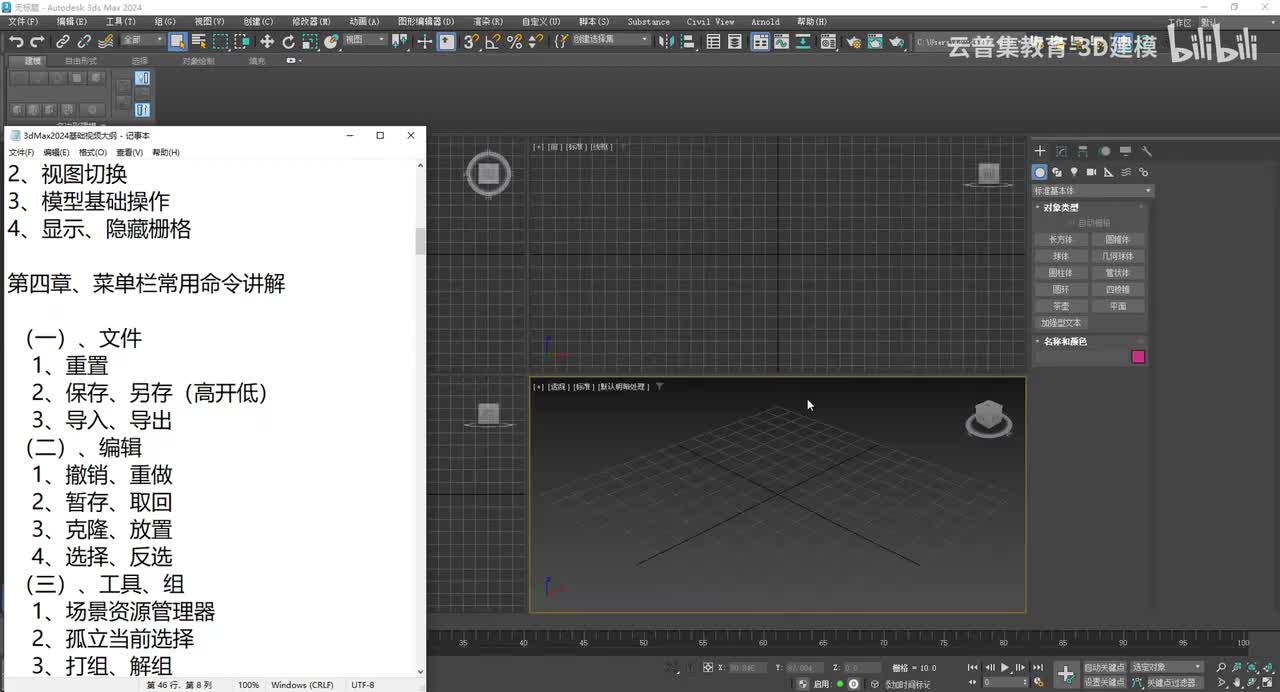The height and width of the screenshot is (692, 1280).
Task: Click the 长方体 box button
Action: [x=1060, y=240]
